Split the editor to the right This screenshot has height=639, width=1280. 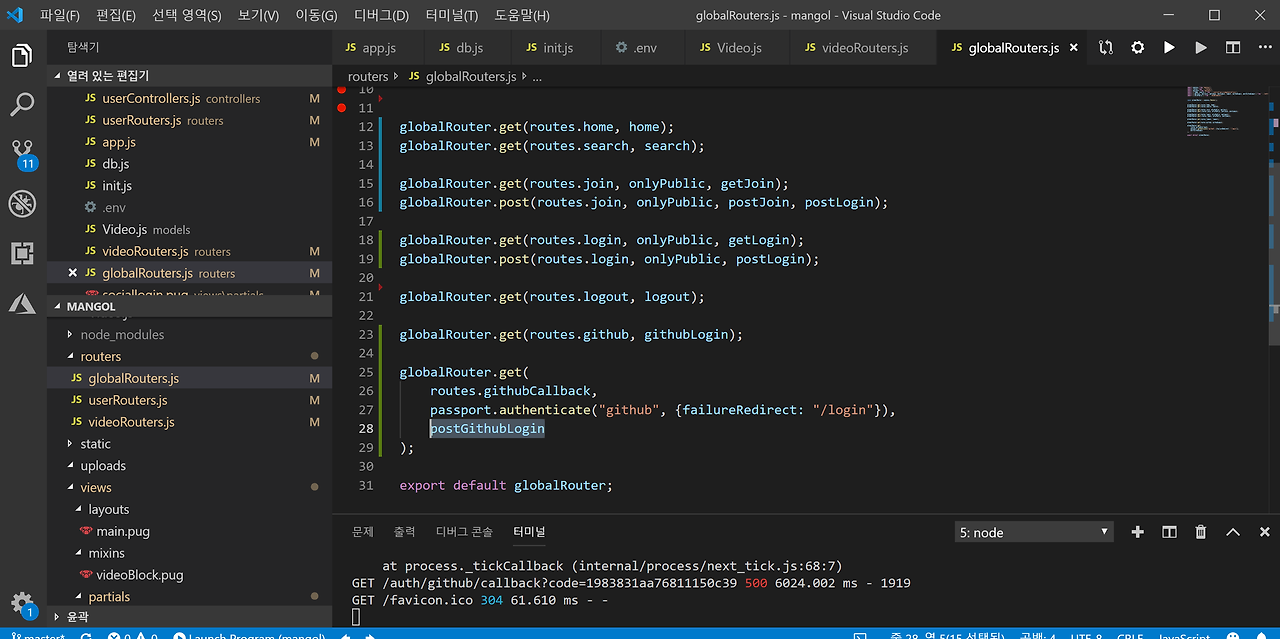(1233, 48)
